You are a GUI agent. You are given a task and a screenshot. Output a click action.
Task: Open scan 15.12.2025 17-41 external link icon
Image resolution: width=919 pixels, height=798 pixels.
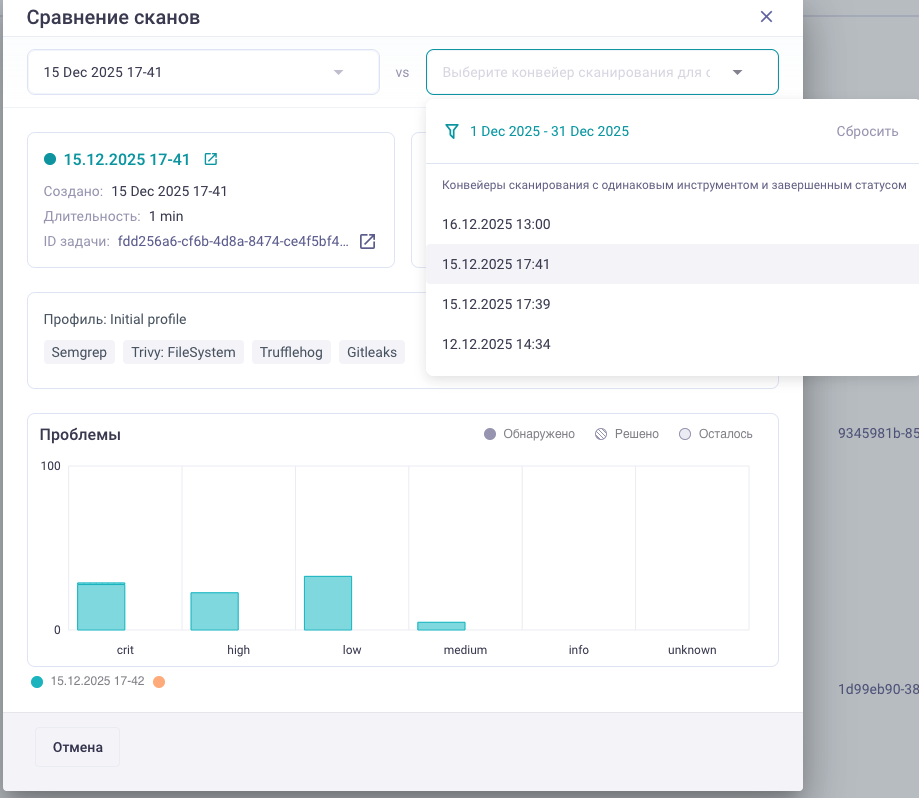210,159
